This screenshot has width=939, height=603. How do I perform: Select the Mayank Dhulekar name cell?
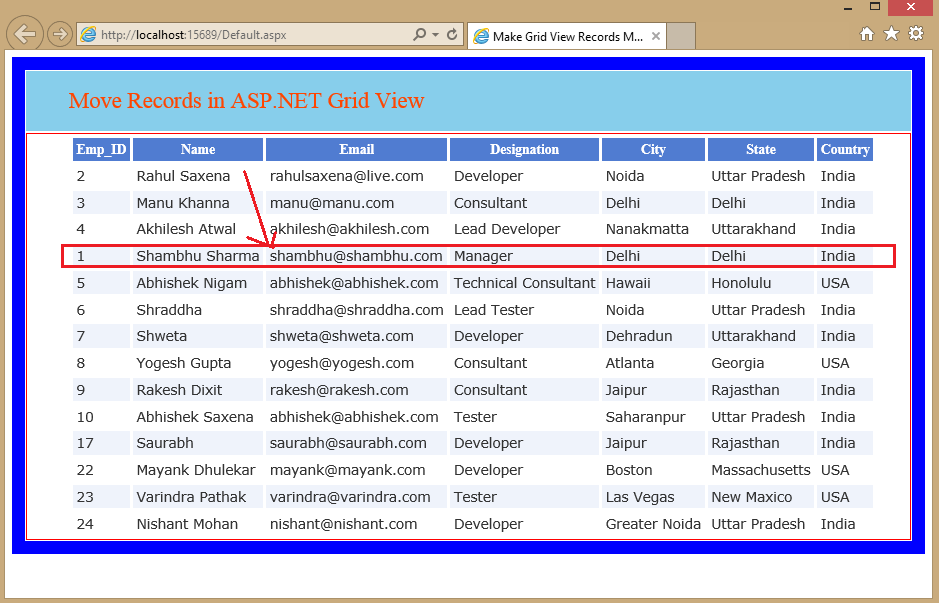click(x=198, y=470)
